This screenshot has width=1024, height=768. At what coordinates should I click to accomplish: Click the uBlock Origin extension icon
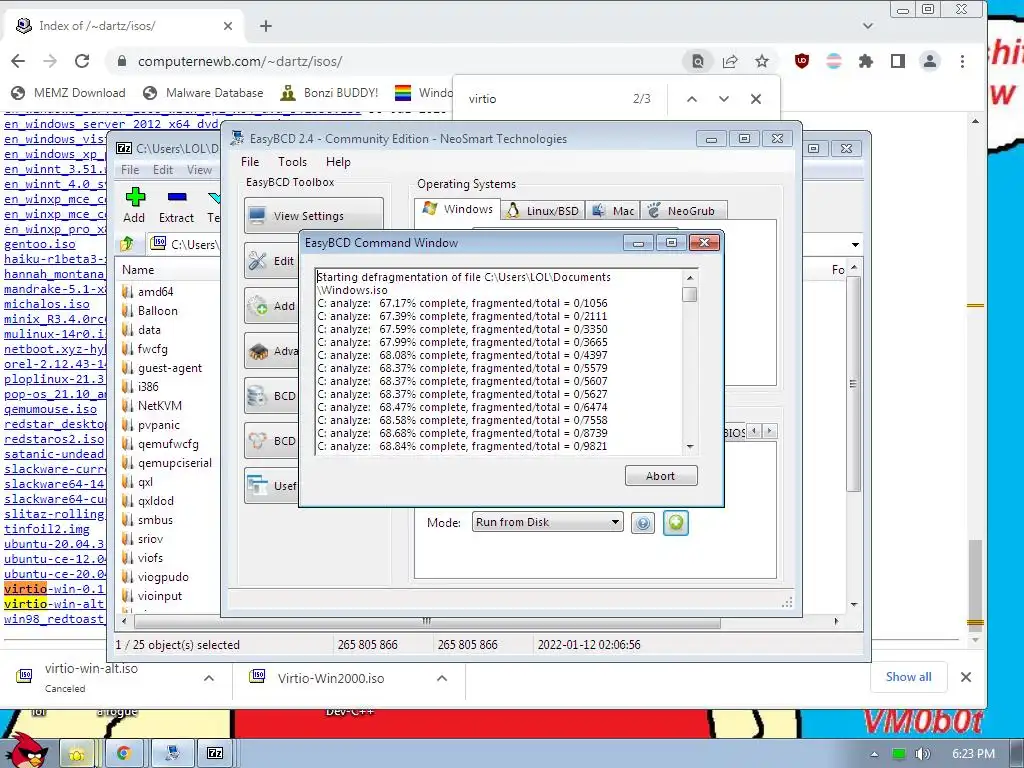pos(802,61)
